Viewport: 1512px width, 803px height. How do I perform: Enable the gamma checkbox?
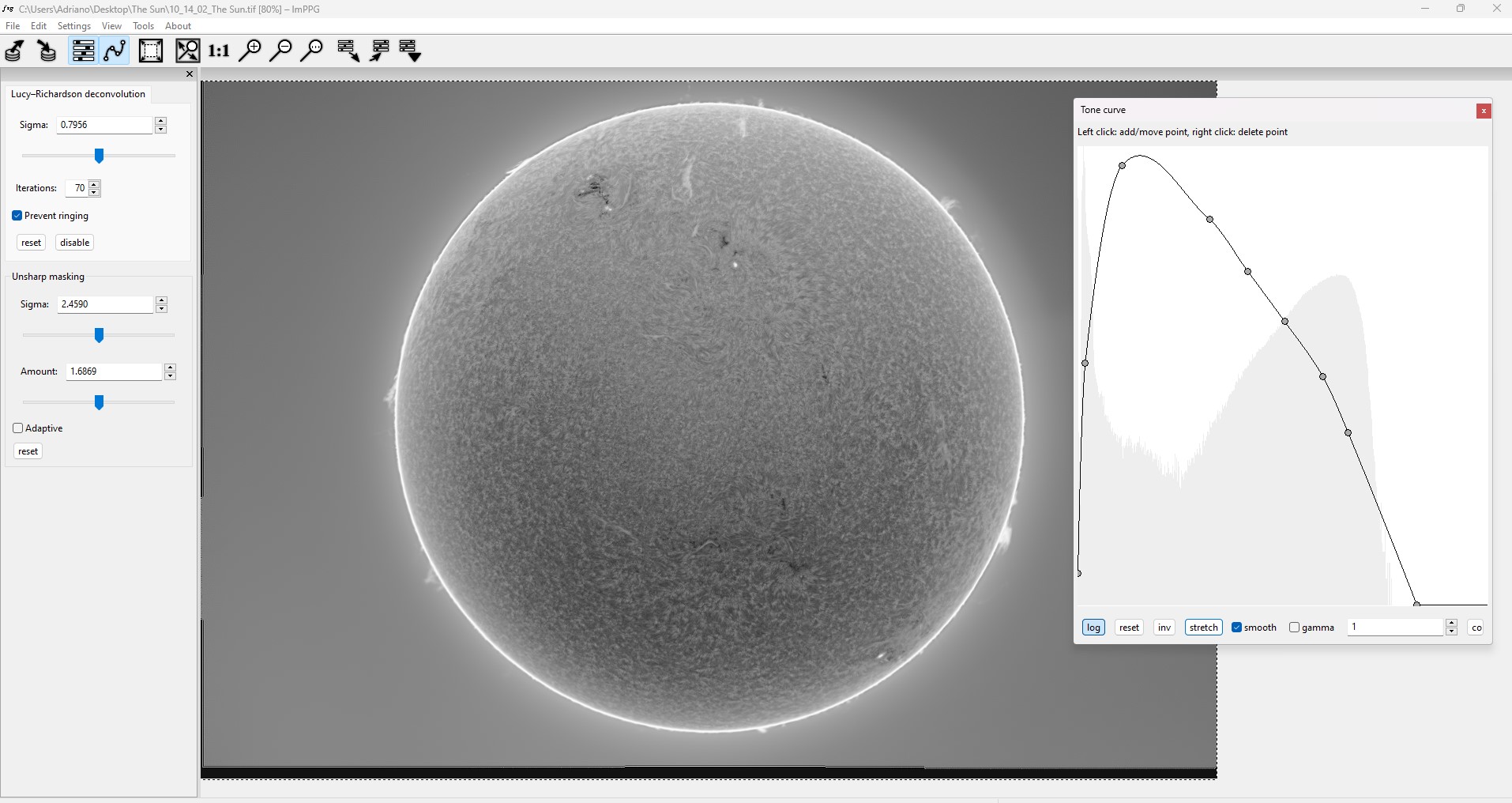click(x=1295, y=627)
